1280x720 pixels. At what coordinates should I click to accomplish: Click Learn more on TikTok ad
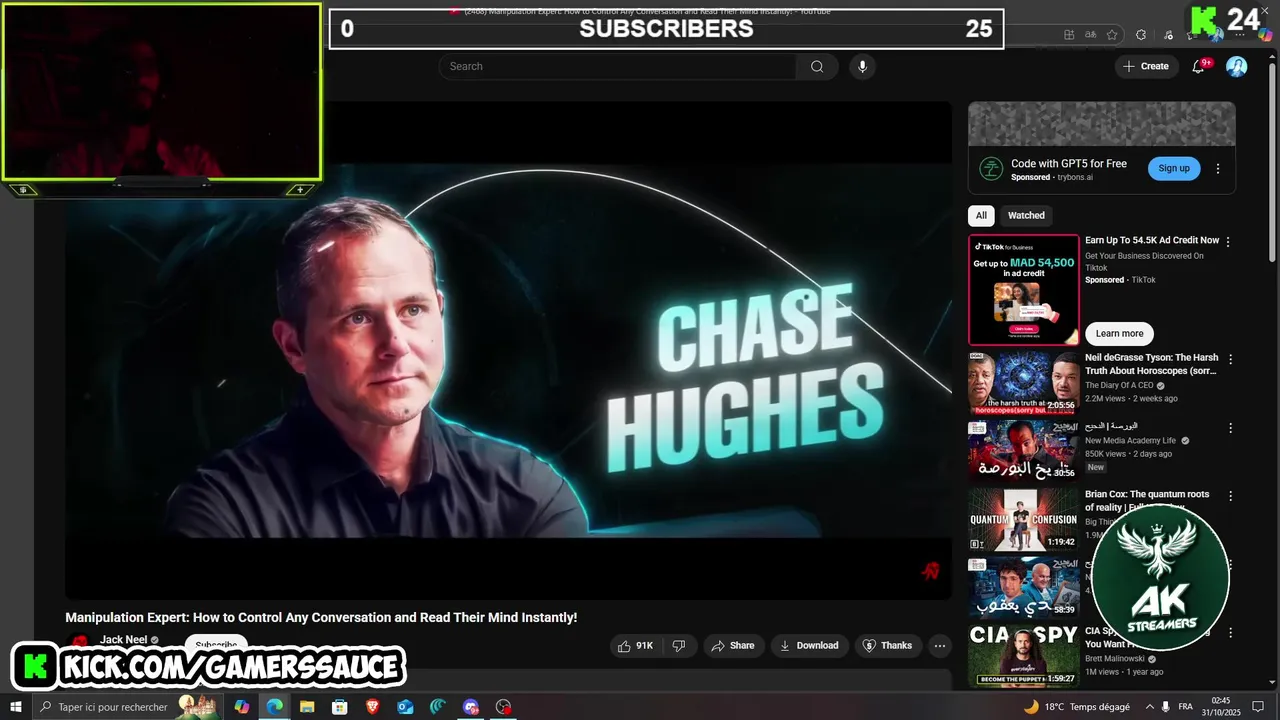coord(1119,333)
